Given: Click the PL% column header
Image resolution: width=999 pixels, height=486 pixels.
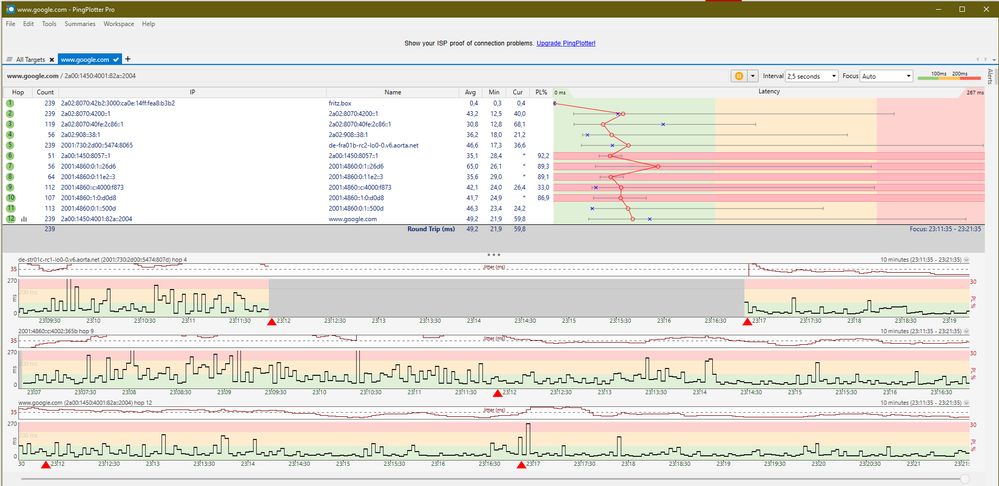Looking at the screenshot, I should 541,92.
